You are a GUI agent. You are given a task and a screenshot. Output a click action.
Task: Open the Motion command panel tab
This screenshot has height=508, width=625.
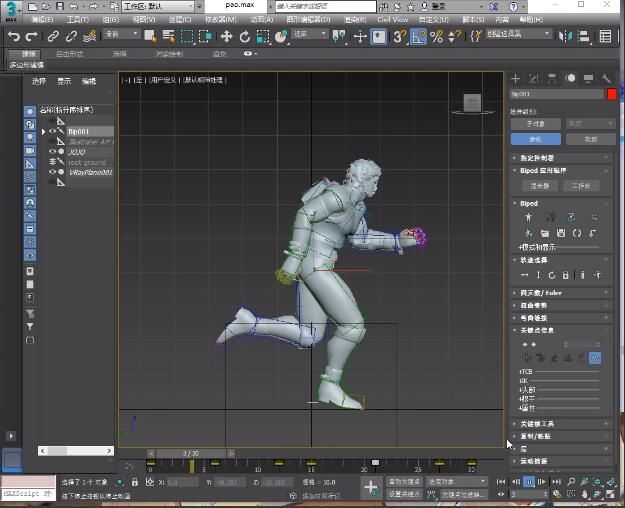pyautogui.click(x=570, y=79)
